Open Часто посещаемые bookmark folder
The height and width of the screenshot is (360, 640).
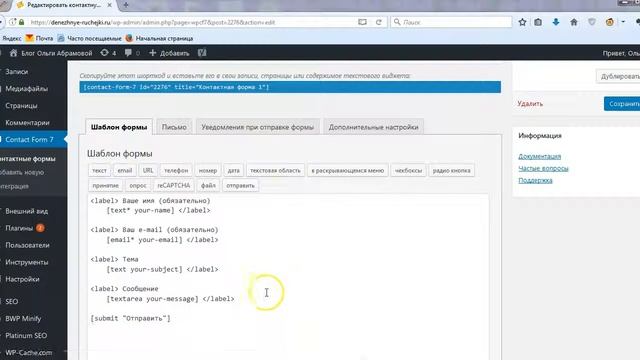click(89, 38)
